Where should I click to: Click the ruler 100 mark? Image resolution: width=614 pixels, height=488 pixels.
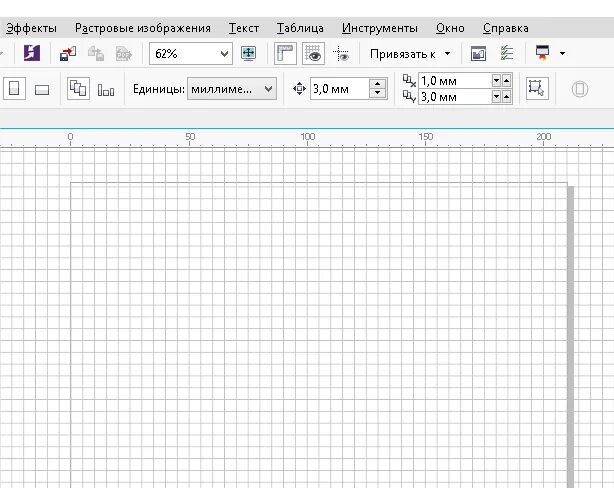click(x=307, y=136)
